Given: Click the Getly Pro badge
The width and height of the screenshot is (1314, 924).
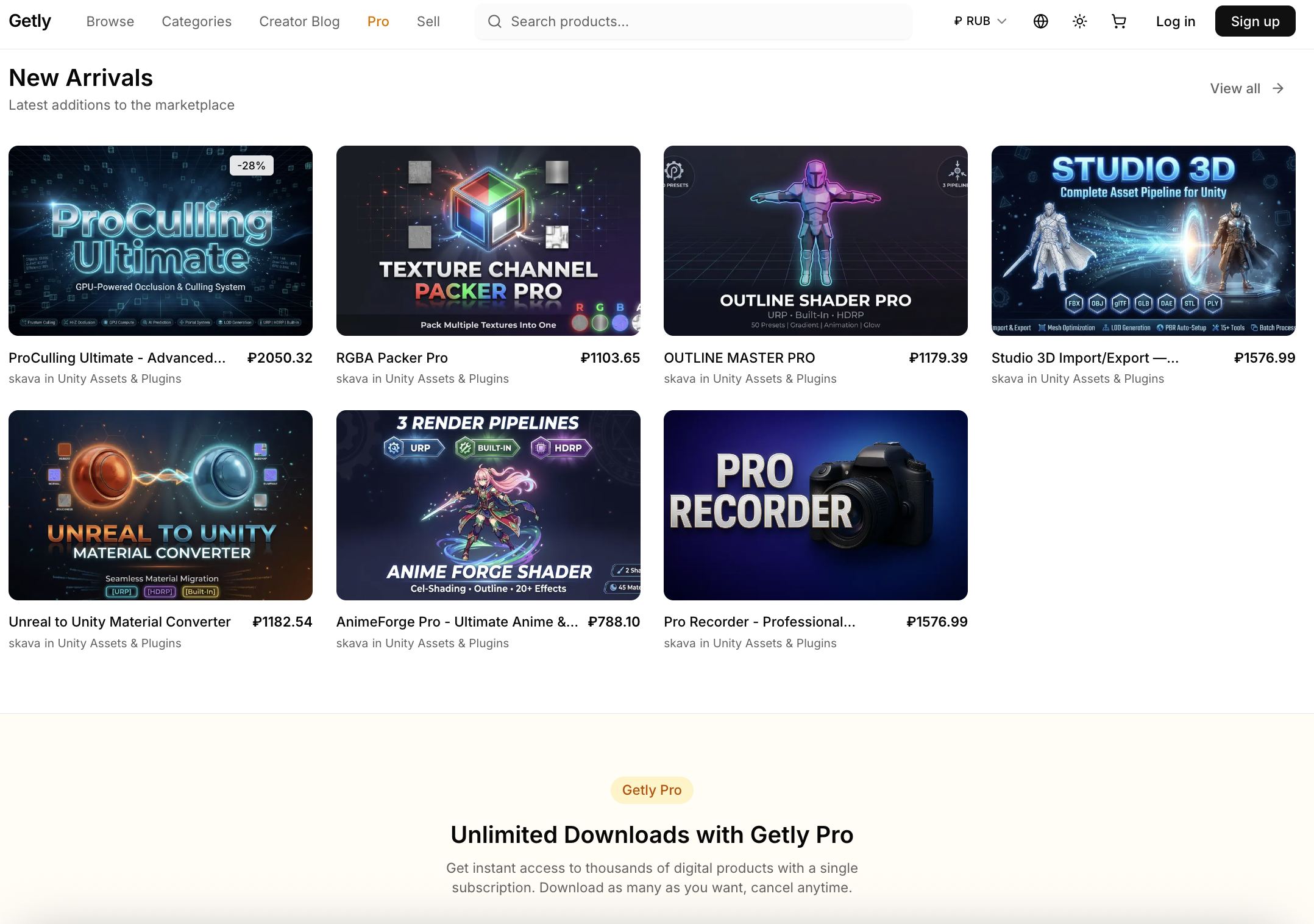Looking at the screenshot, I should (x=652, y=790).
